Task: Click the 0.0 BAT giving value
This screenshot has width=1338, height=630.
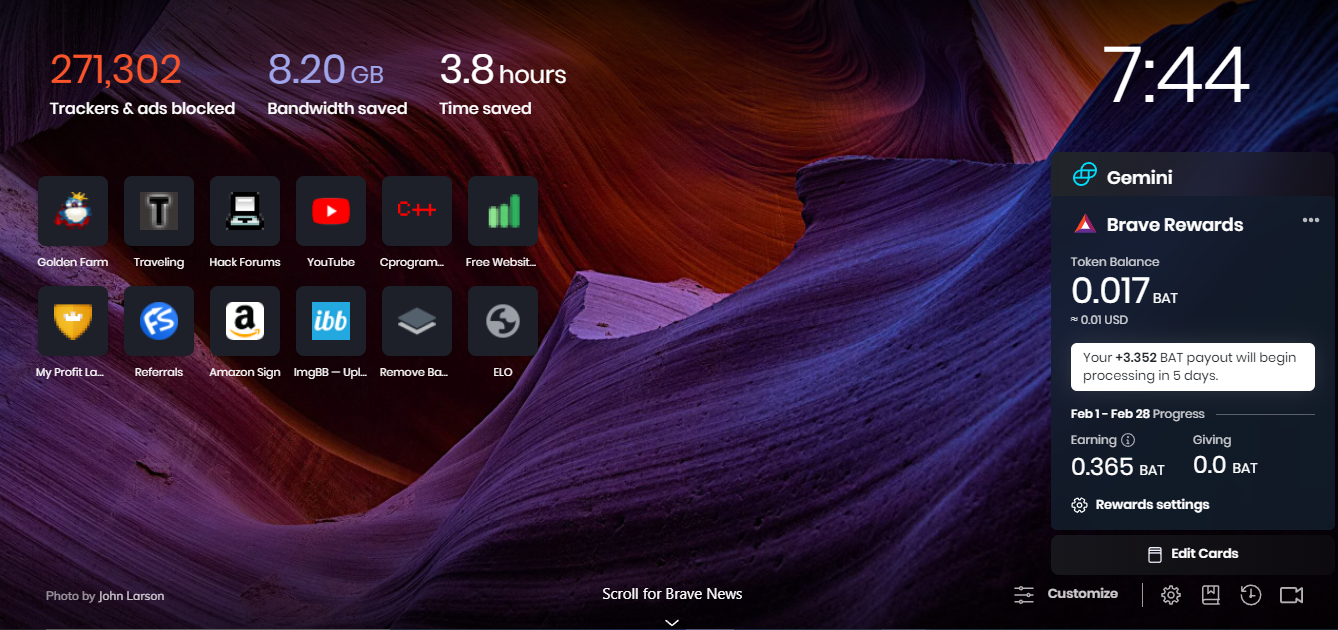Action: tap(1225, 467)
